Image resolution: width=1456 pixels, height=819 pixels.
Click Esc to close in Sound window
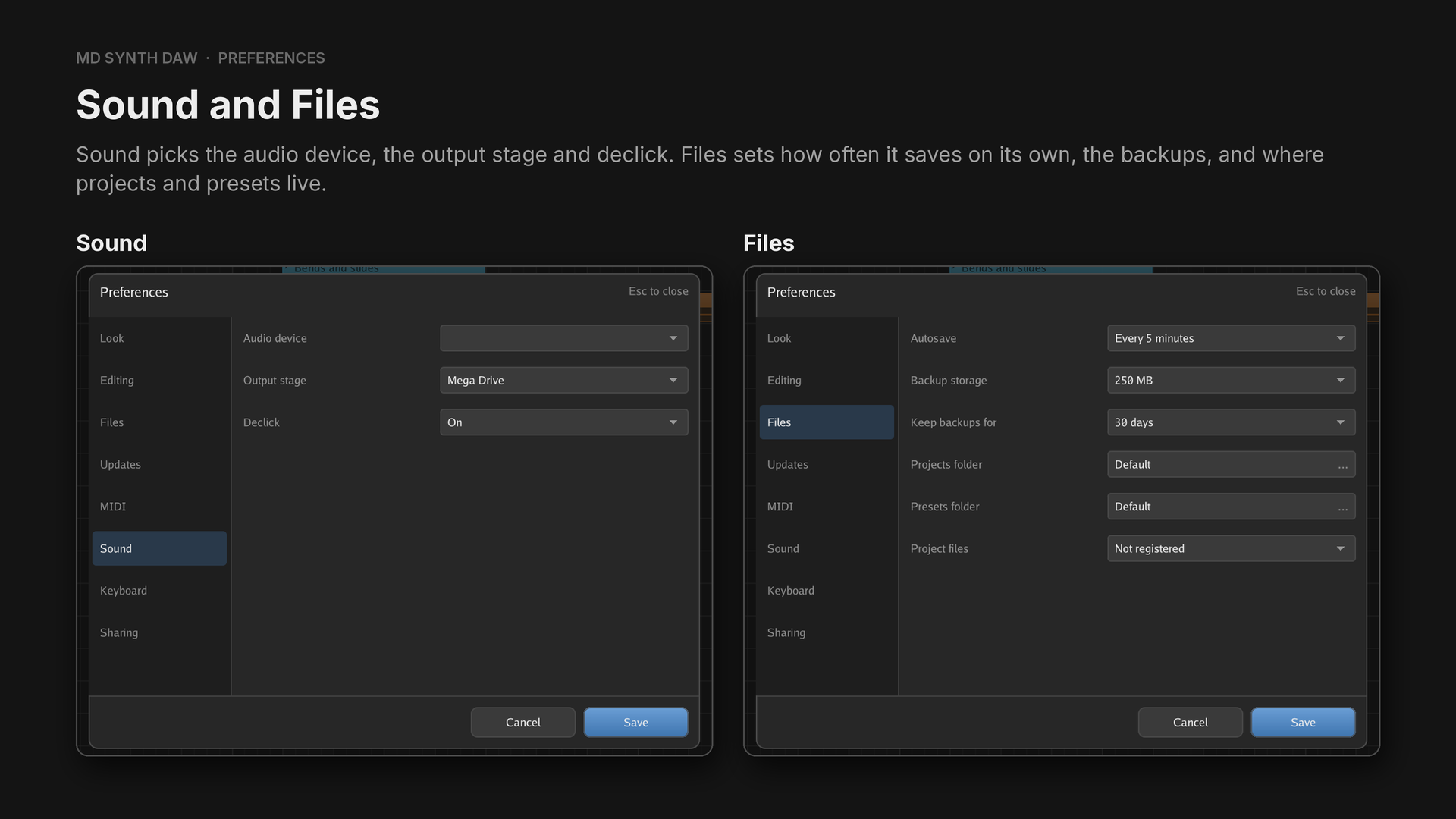658,291
